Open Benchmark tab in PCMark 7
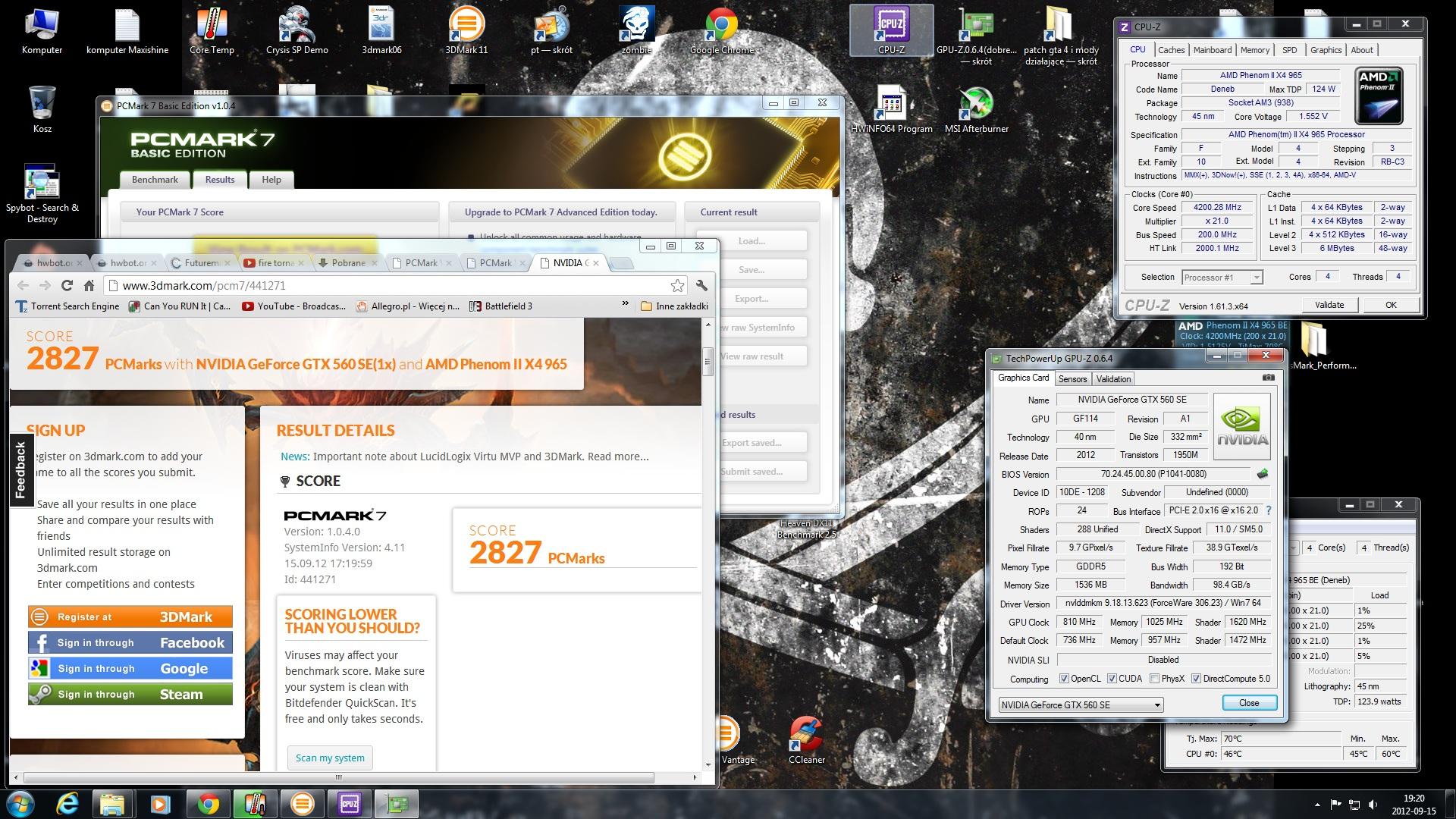The image size is (1456, 819). tap(155, 180)
